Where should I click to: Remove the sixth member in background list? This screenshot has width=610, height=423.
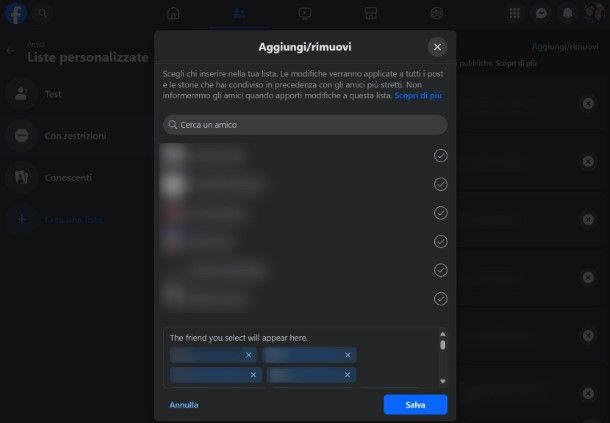point(588,393)
